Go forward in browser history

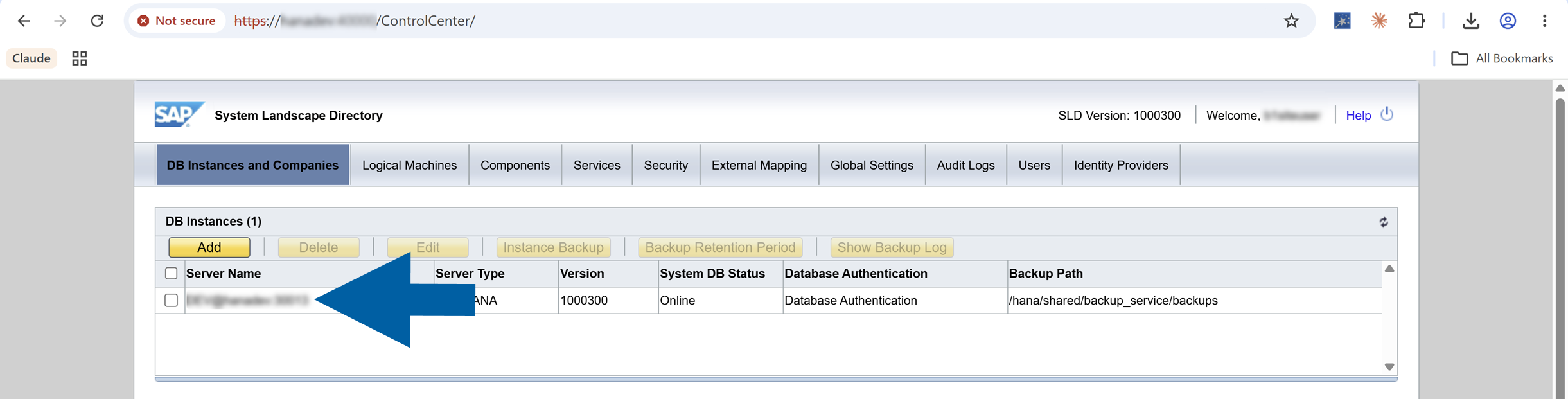point(60,21)
